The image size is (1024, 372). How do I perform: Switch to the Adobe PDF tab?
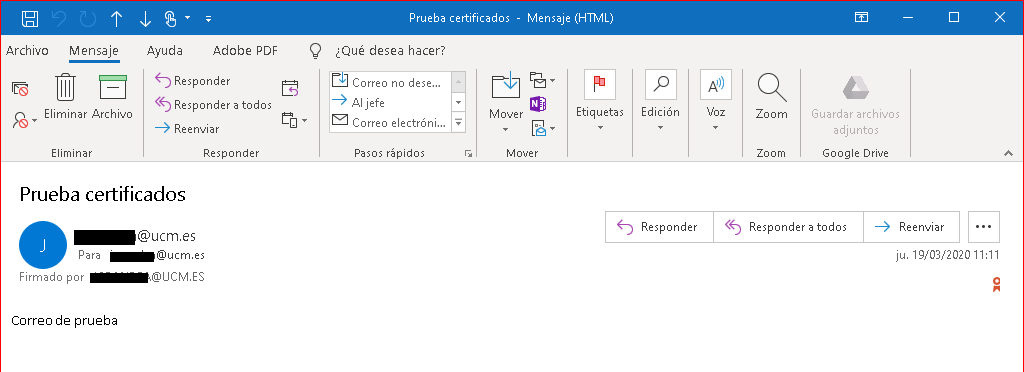pos(245,51)
